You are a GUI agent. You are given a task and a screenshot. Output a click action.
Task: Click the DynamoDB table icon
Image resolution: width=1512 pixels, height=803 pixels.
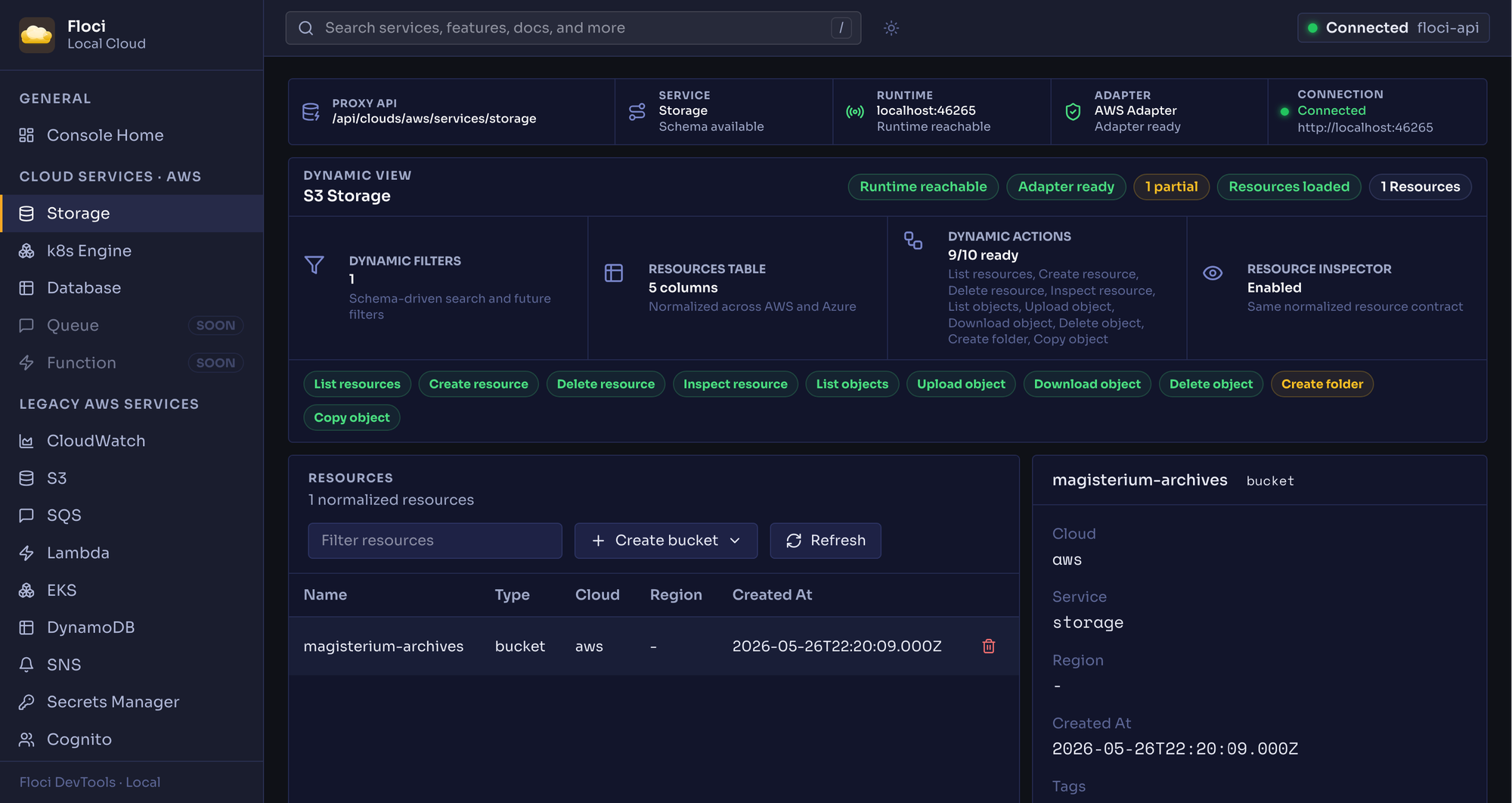(26, 628)
